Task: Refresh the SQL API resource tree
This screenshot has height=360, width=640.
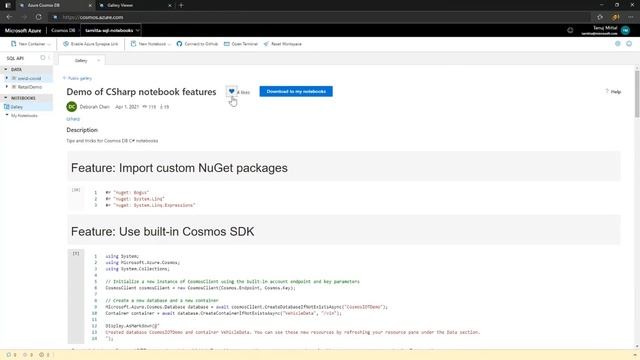Action: pyautogui.click(x=42, y=58)
